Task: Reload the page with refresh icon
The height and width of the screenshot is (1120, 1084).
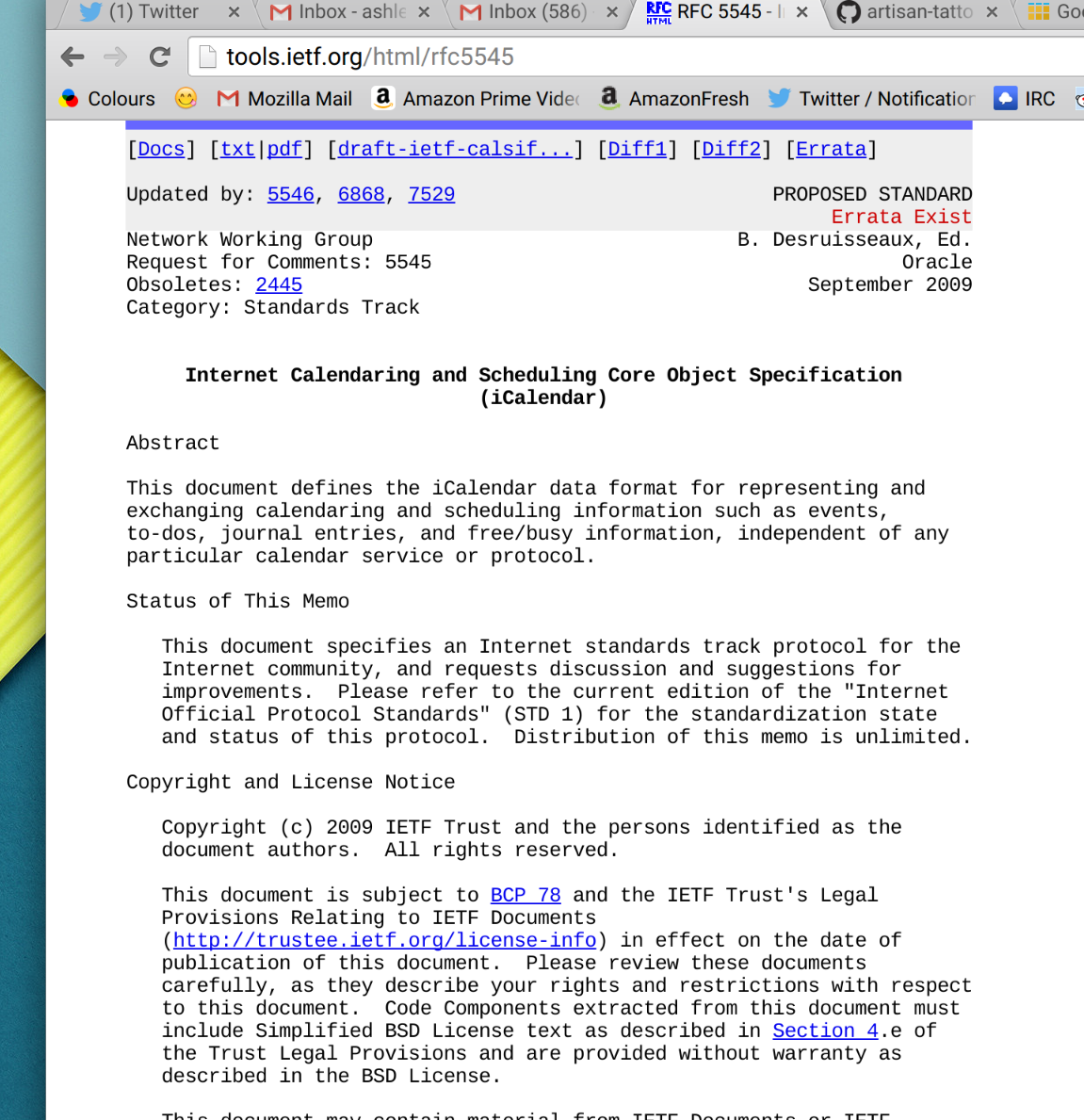Action: coord(160,57)
